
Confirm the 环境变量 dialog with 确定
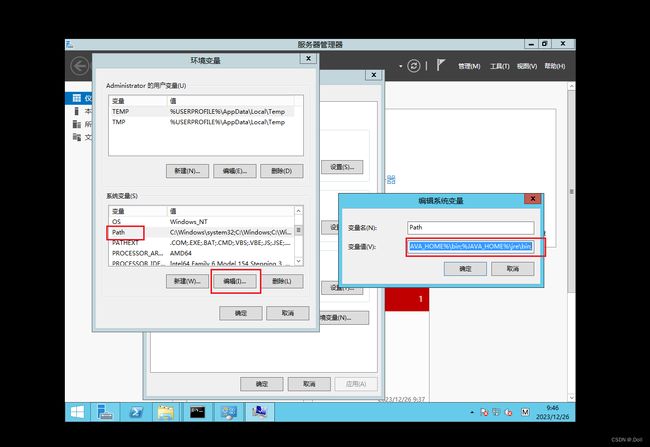241,313
